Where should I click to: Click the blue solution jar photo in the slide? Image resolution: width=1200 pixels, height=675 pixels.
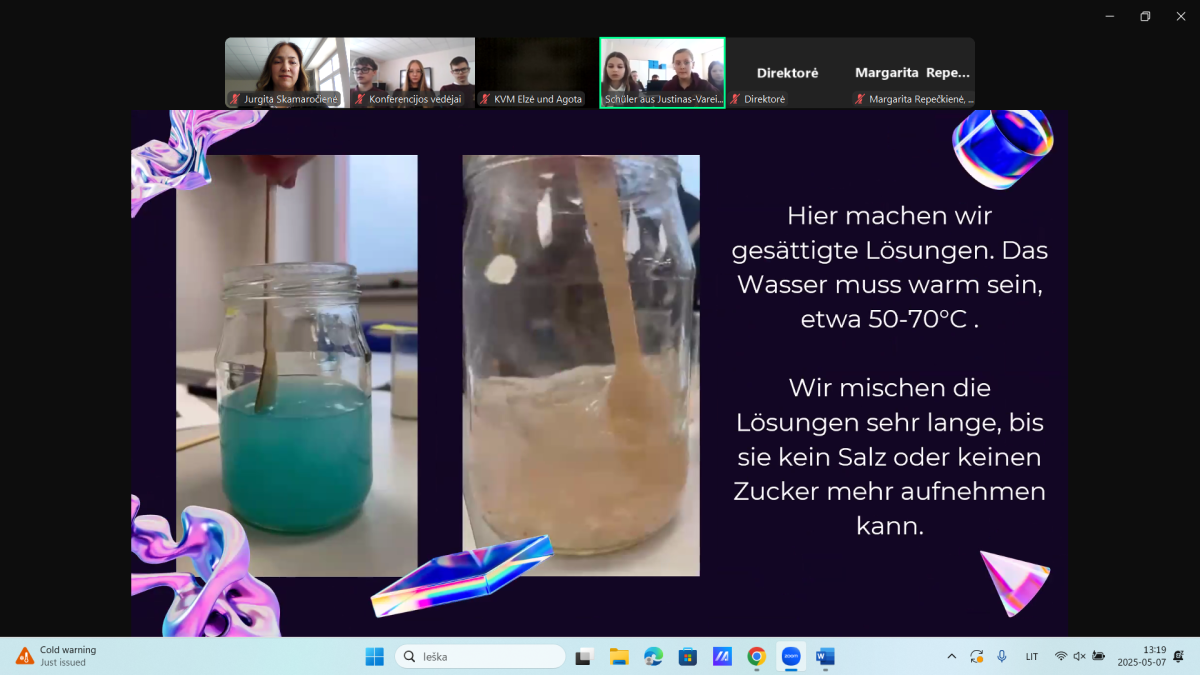pos(297,365)
